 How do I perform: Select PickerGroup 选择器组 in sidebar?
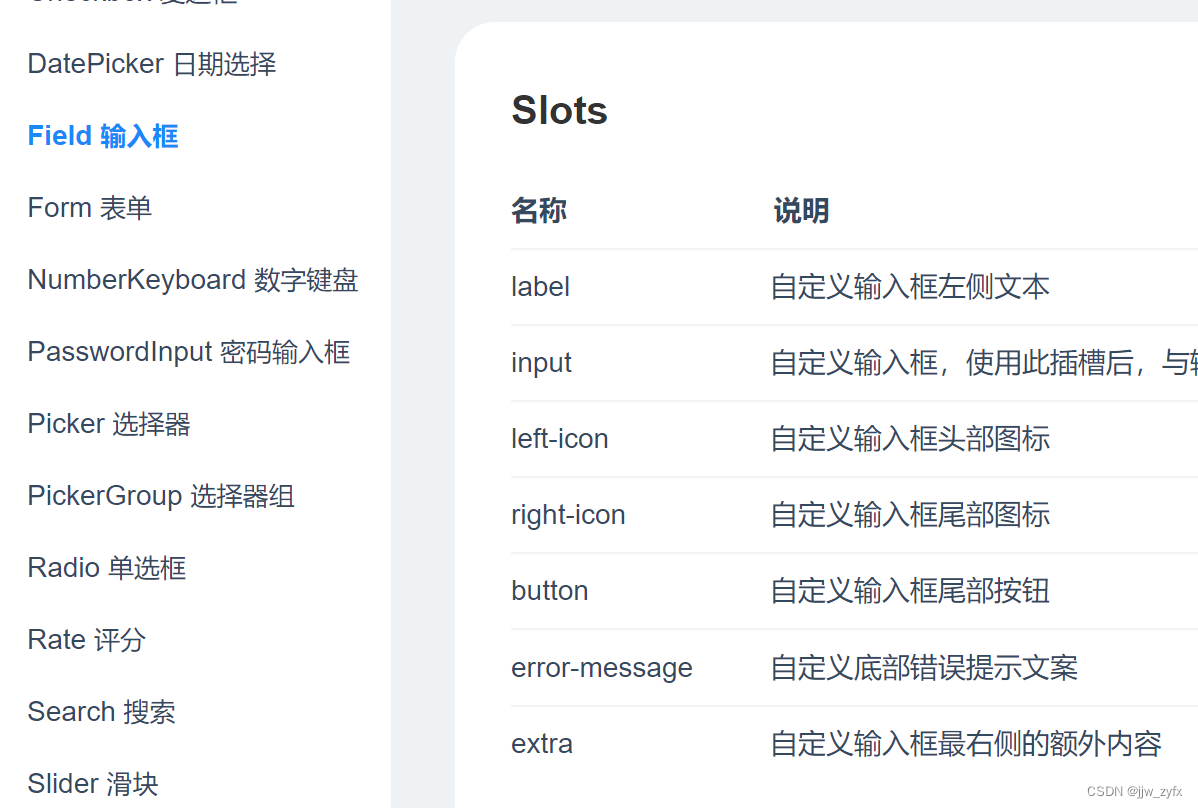click(161, 495)
